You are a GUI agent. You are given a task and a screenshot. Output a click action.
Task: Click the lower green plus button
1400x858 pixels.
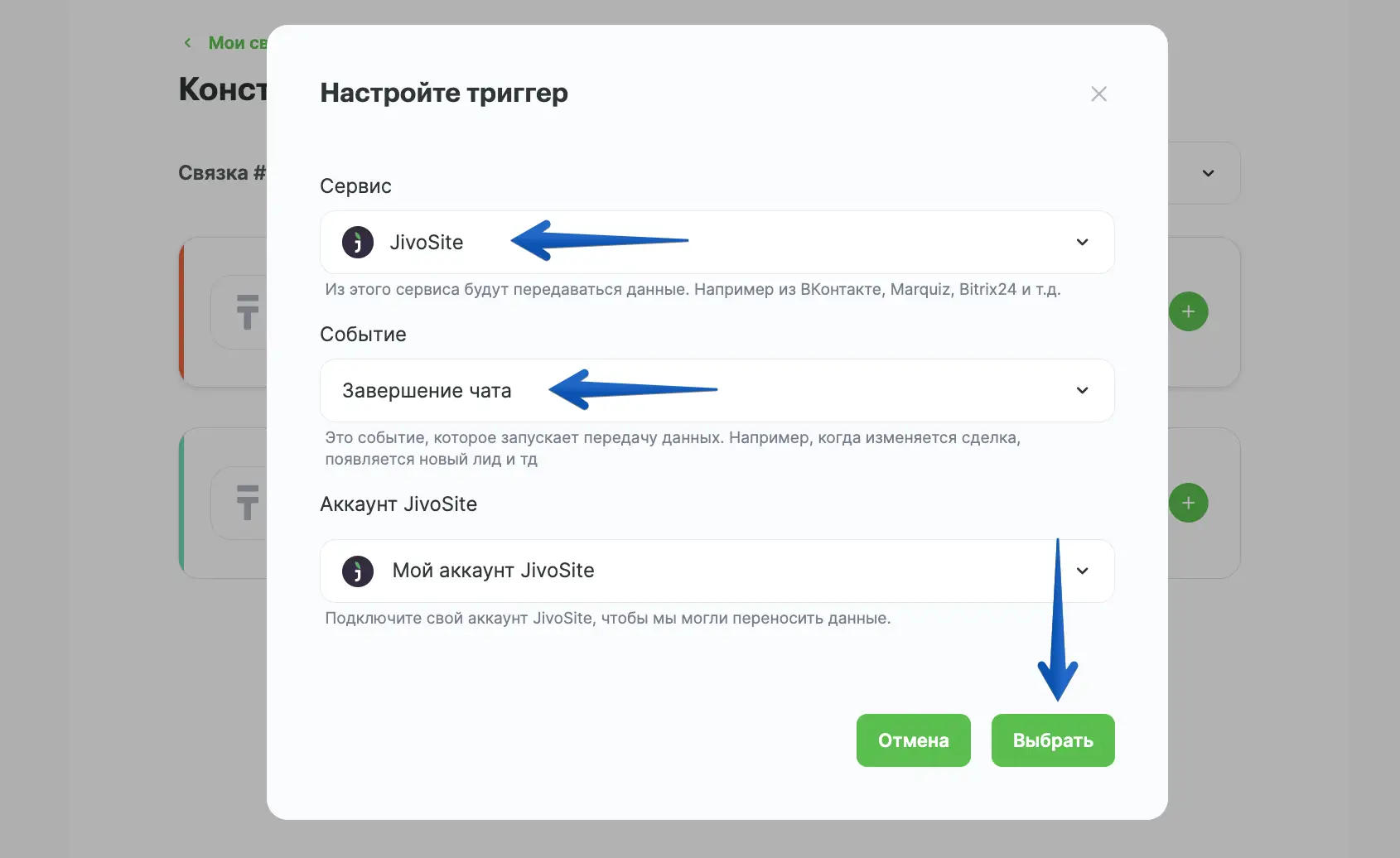pos(1188,504)
